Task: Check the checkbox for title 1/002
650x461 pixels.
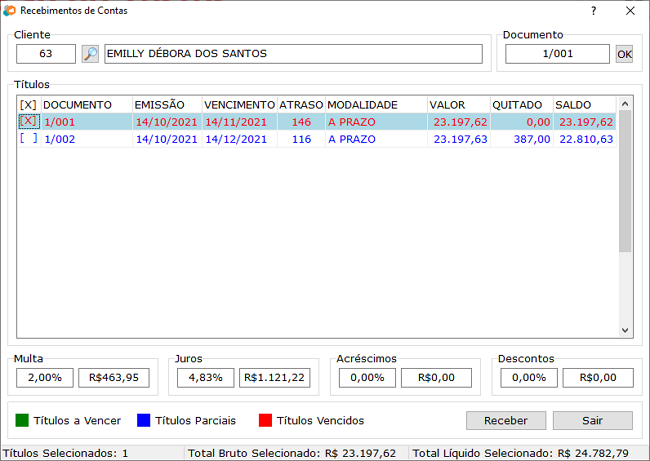Action: [x=29, y=138]
